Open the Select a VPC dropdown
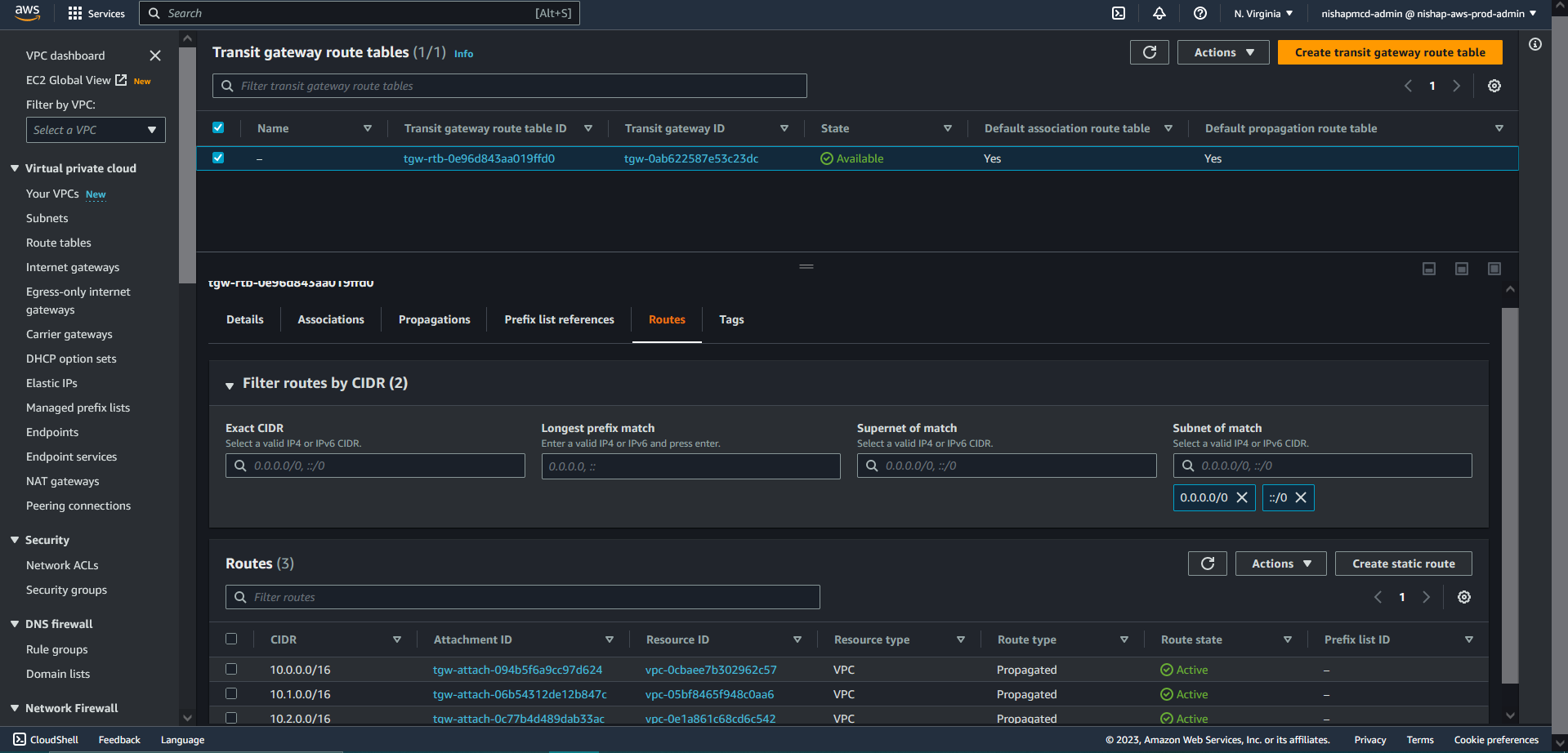Image resolution: width=1568 pixels, height=753 pixels. click(x=96, y=130)
